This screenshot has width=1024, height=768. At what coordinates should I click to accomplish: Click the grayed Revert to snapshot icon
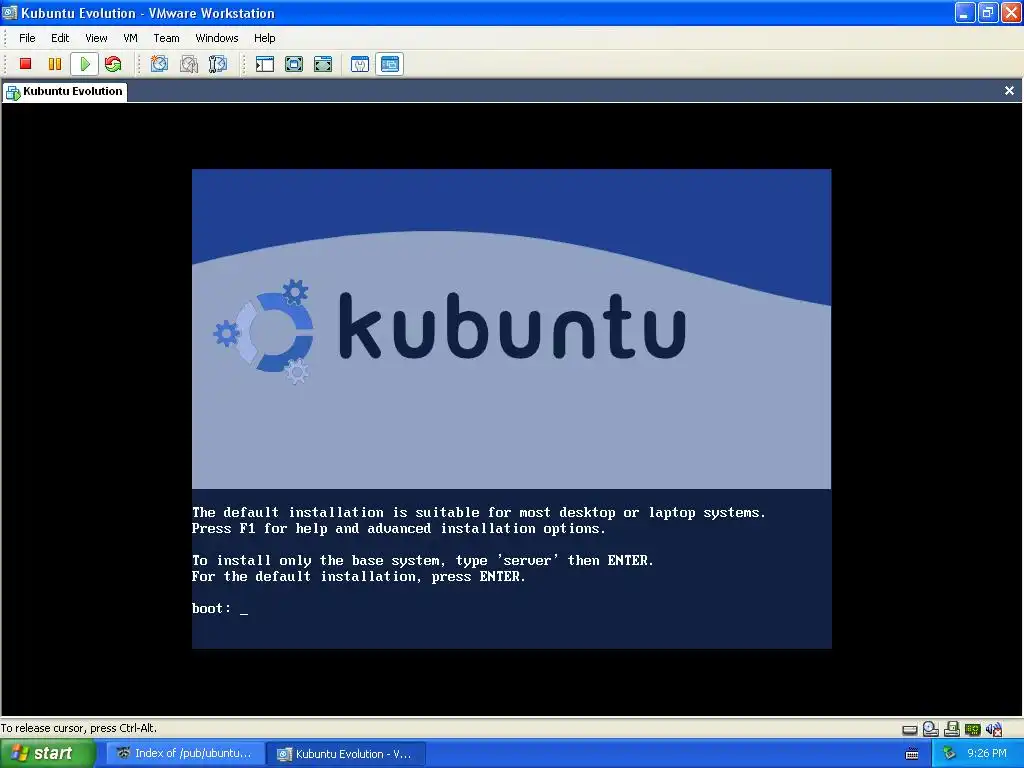tap(189, 64)
